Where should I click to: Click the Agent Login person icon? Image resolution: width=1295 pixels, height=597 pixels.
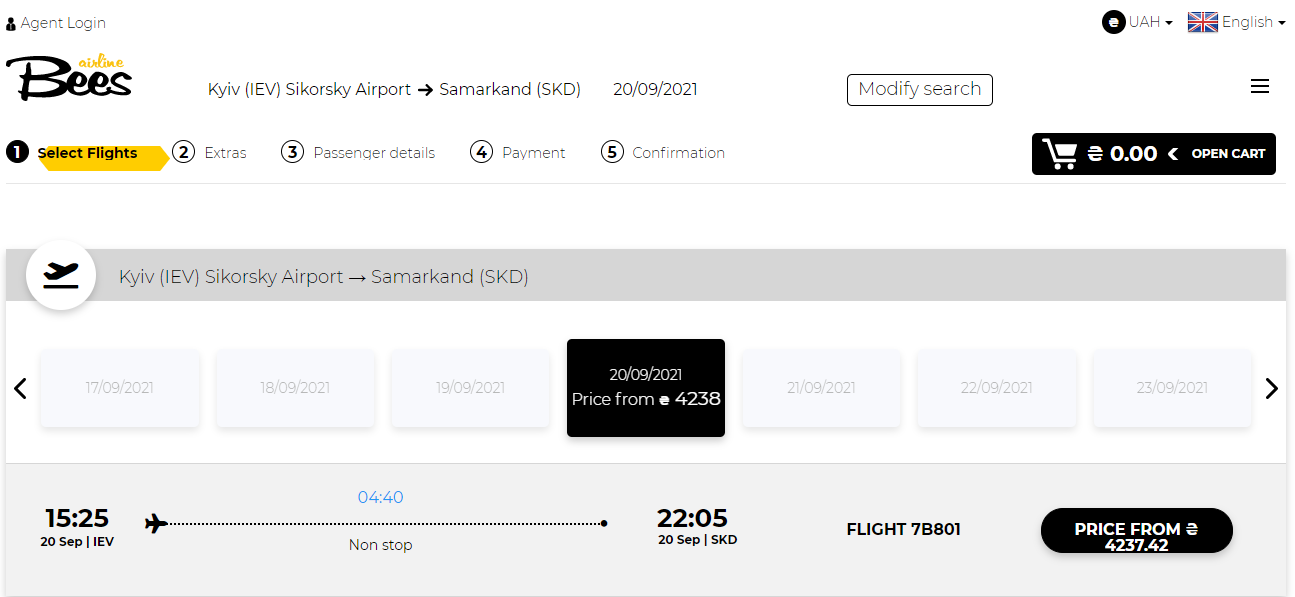(11, 24)
